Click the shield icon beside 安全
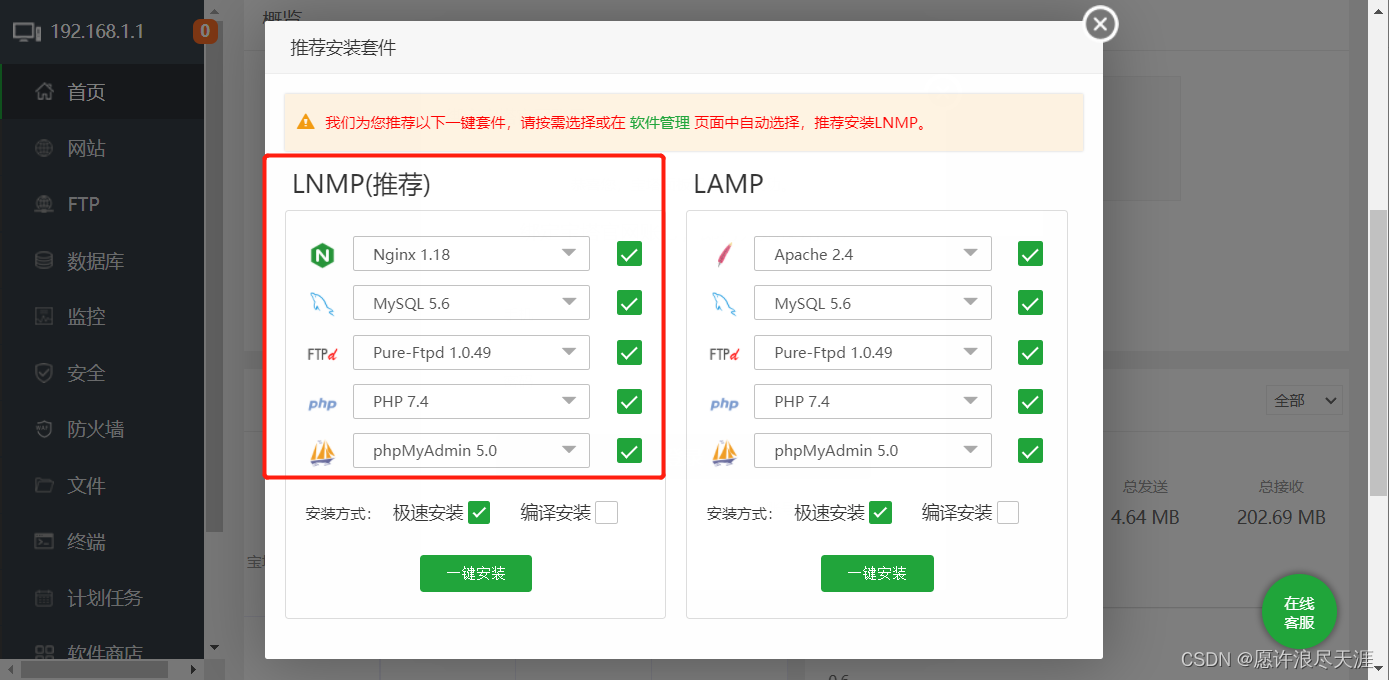 click(x=44, y=373)
